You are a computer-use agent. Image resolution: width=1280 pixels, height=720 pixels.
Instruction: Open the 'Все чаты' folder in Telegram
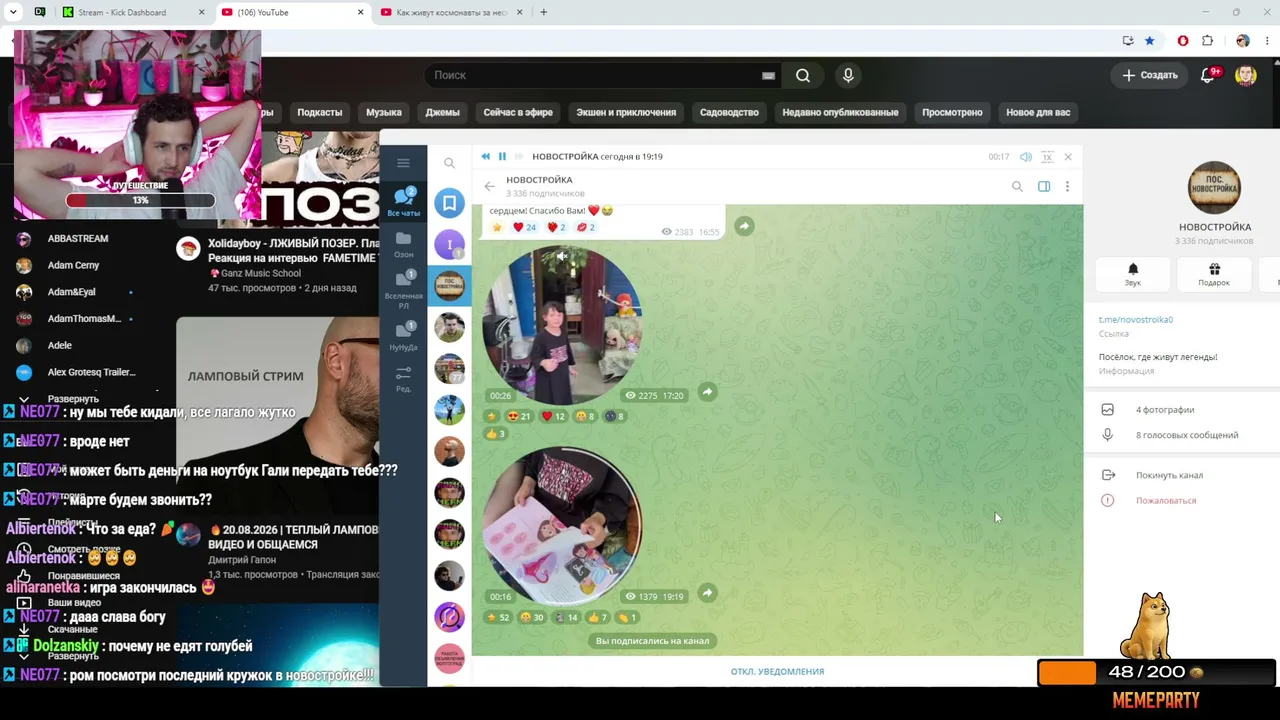pyautogui.click(x=404, y=201)
